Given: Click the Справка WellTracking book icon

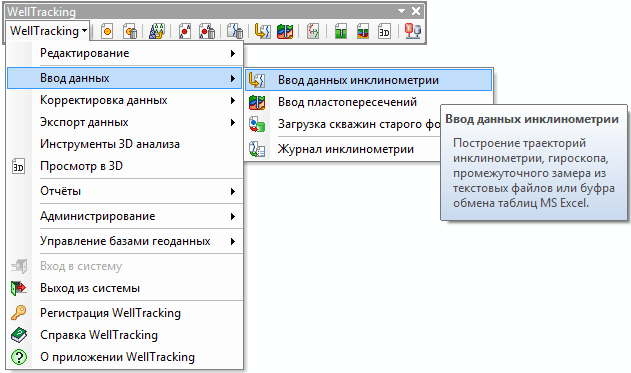Looking at the screenshot, I should (19, 335).
